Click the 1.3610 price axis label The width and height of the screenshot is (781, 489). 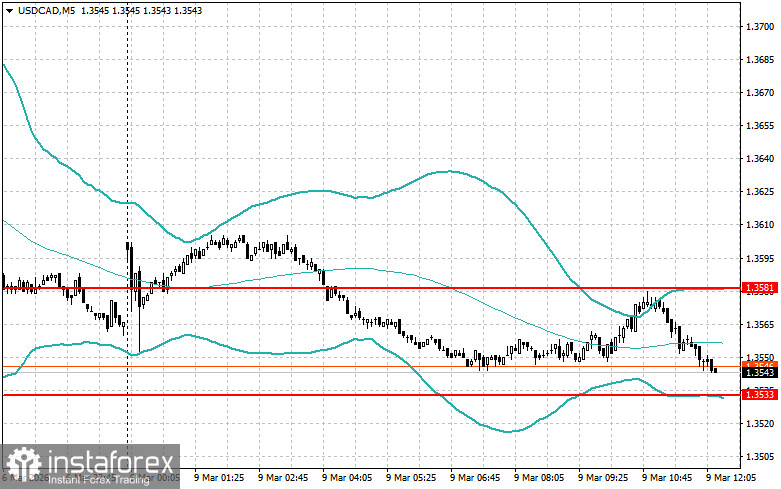point(760,225)
